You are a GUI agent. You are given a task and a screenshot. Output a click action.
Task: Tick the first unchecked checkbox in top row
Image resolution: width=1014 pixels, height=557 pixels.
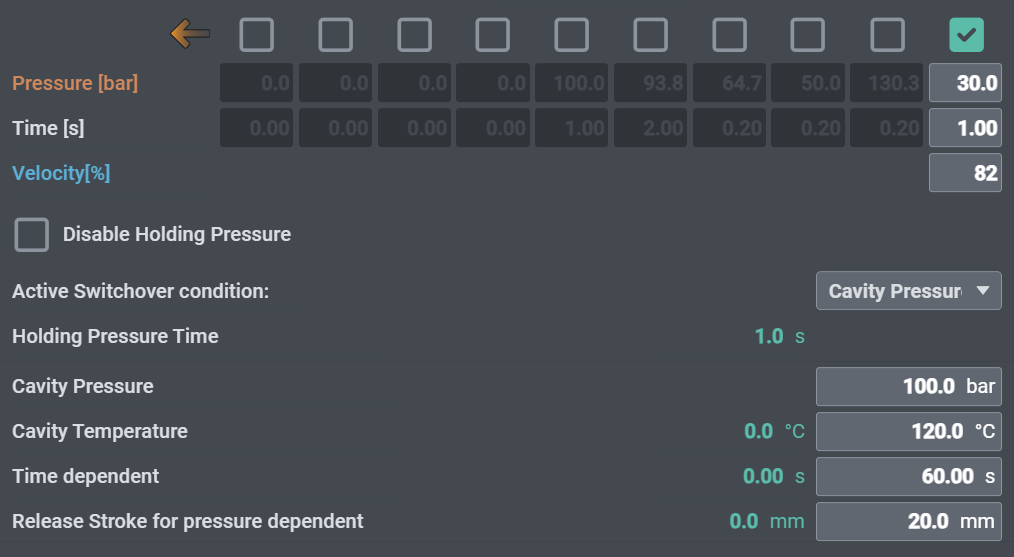tap(257, 35)
